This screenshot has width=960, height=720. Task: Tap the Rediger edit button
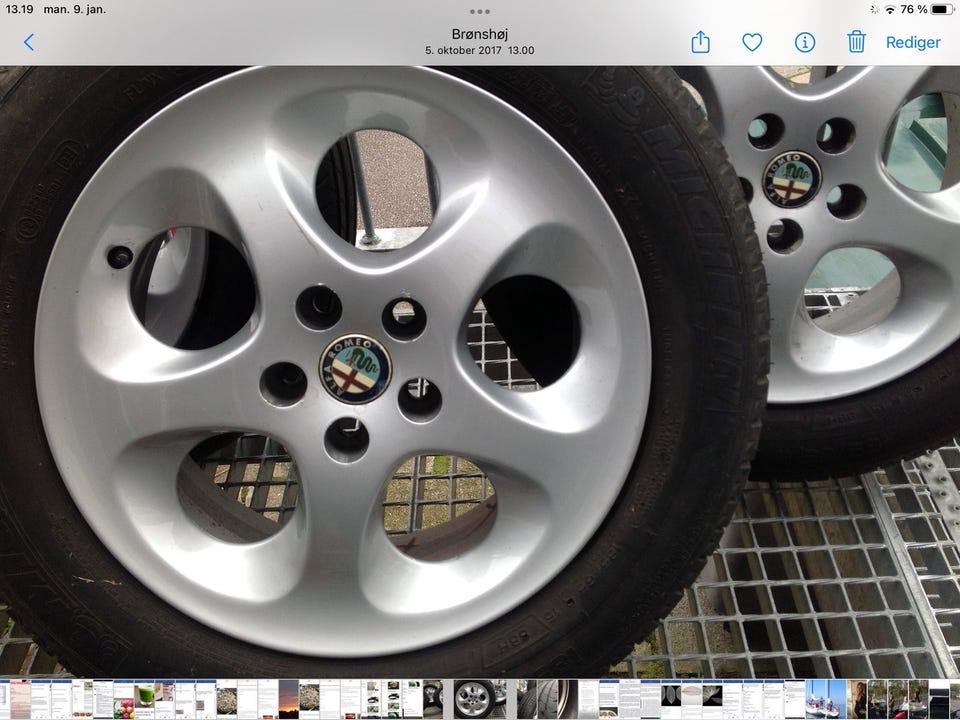click(913, 42)
